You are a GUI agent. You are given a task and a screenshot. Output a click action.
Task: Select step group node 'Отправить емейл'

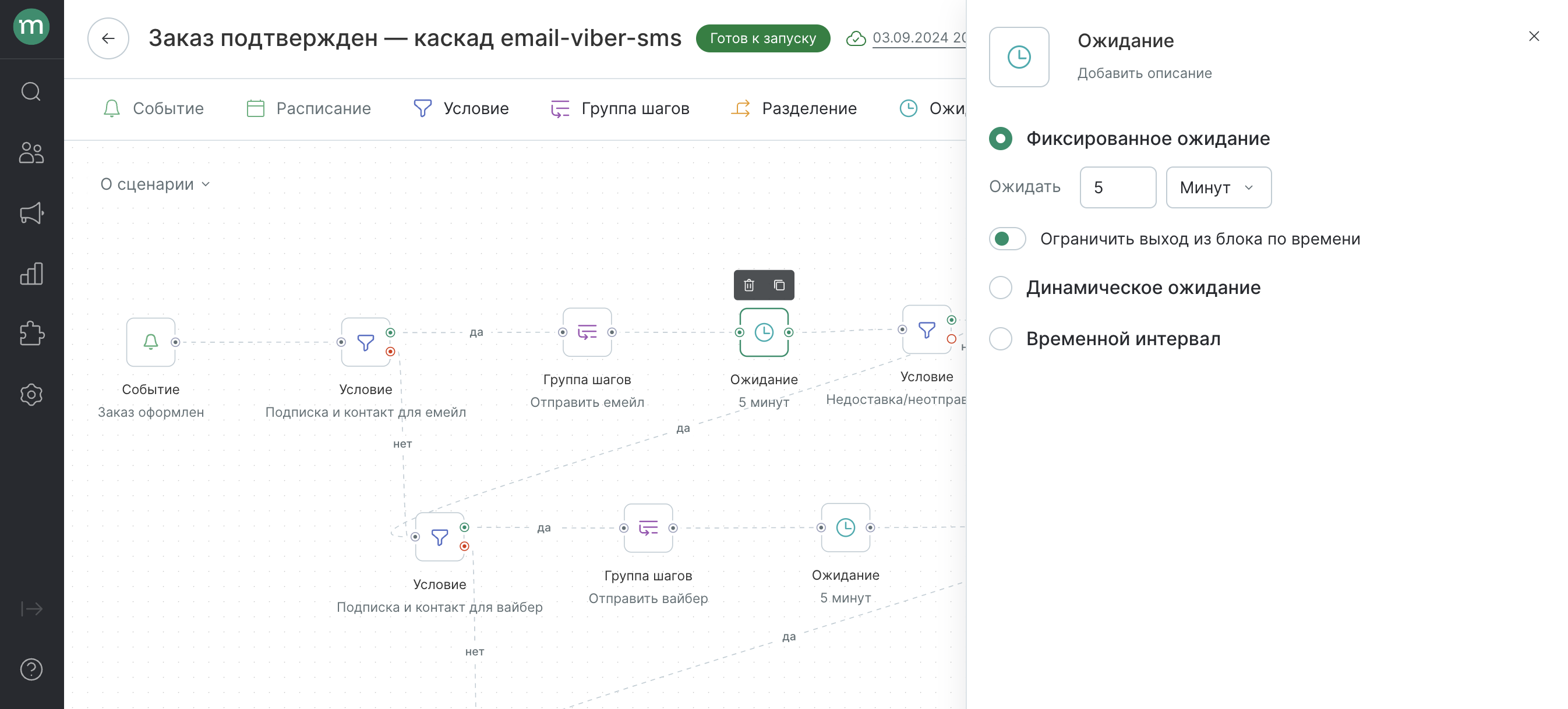tap(587, 332)
